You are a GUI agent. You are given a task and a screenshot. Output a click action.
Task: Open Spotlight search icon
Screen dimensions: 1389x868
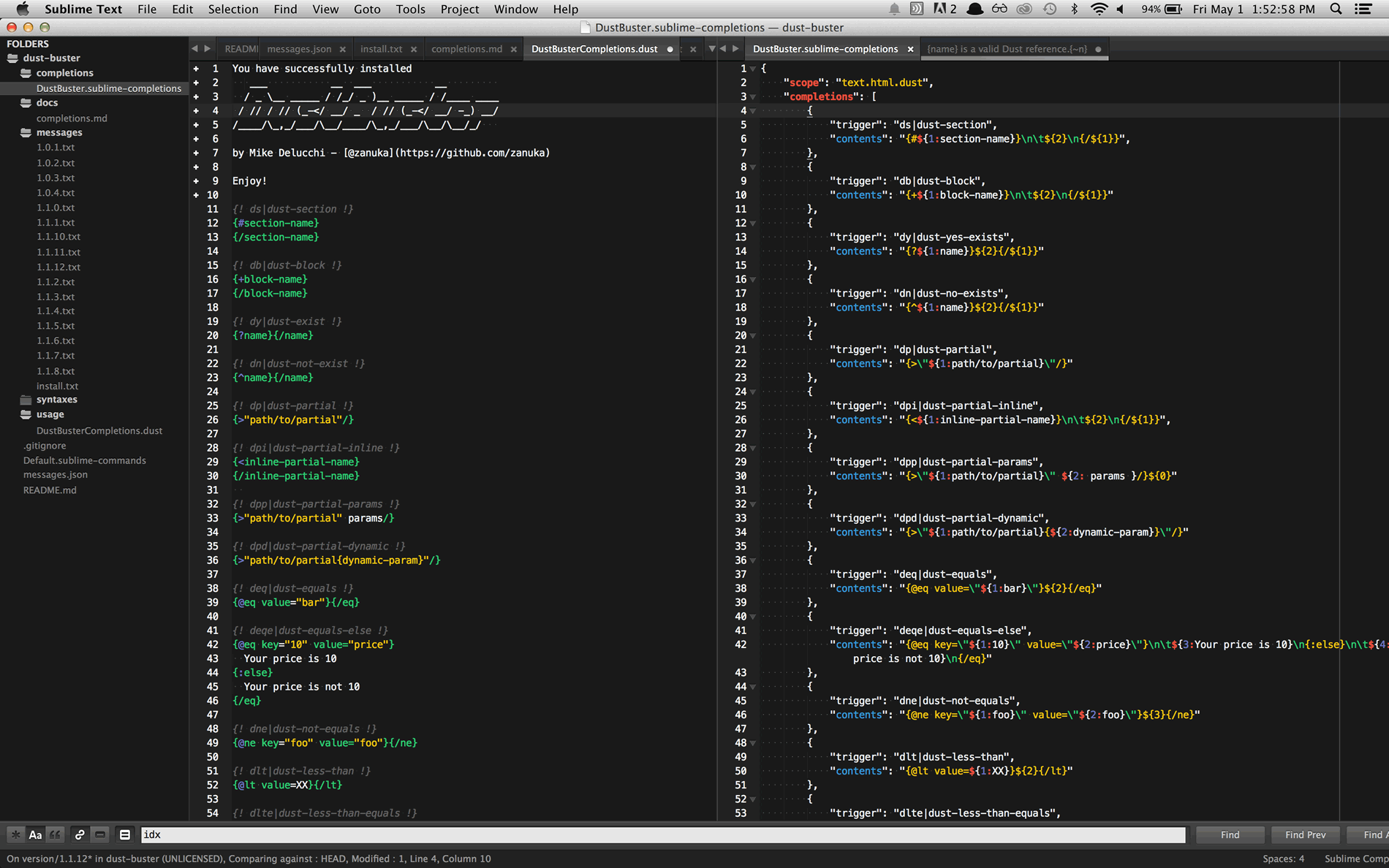(1336, 9)
